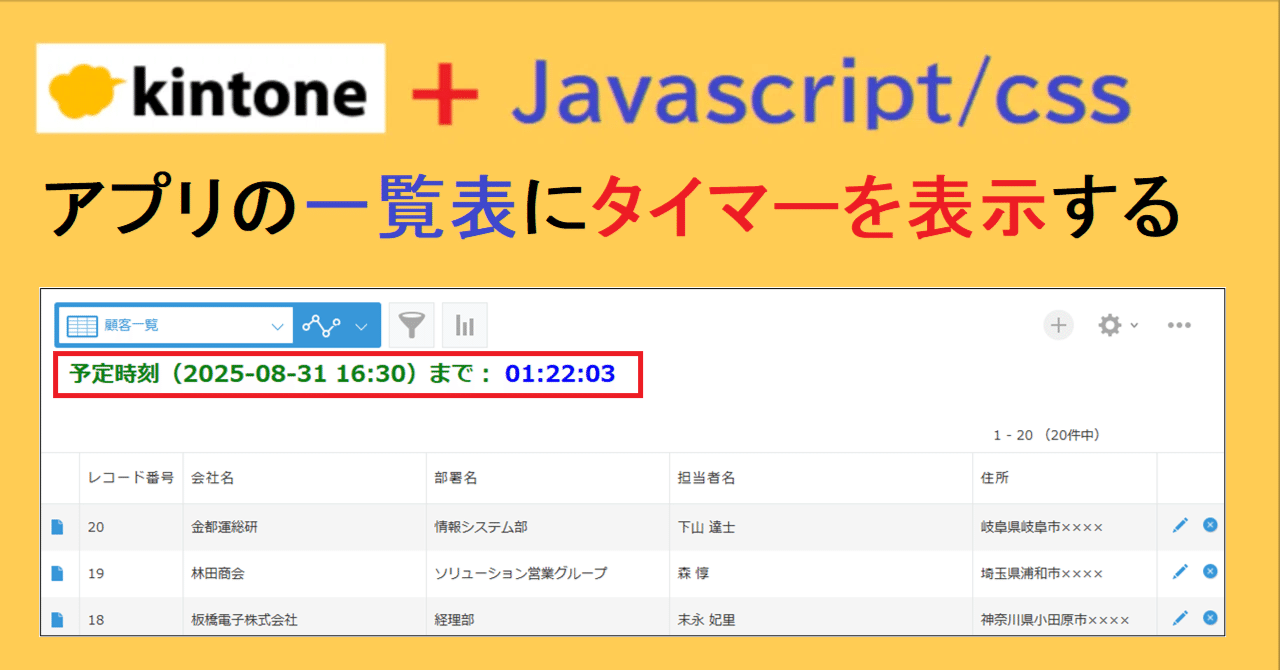Edit the 林田商会 record with pencil
The height and width of the screenshot is (670, 1280).
tap(1180, 571)
